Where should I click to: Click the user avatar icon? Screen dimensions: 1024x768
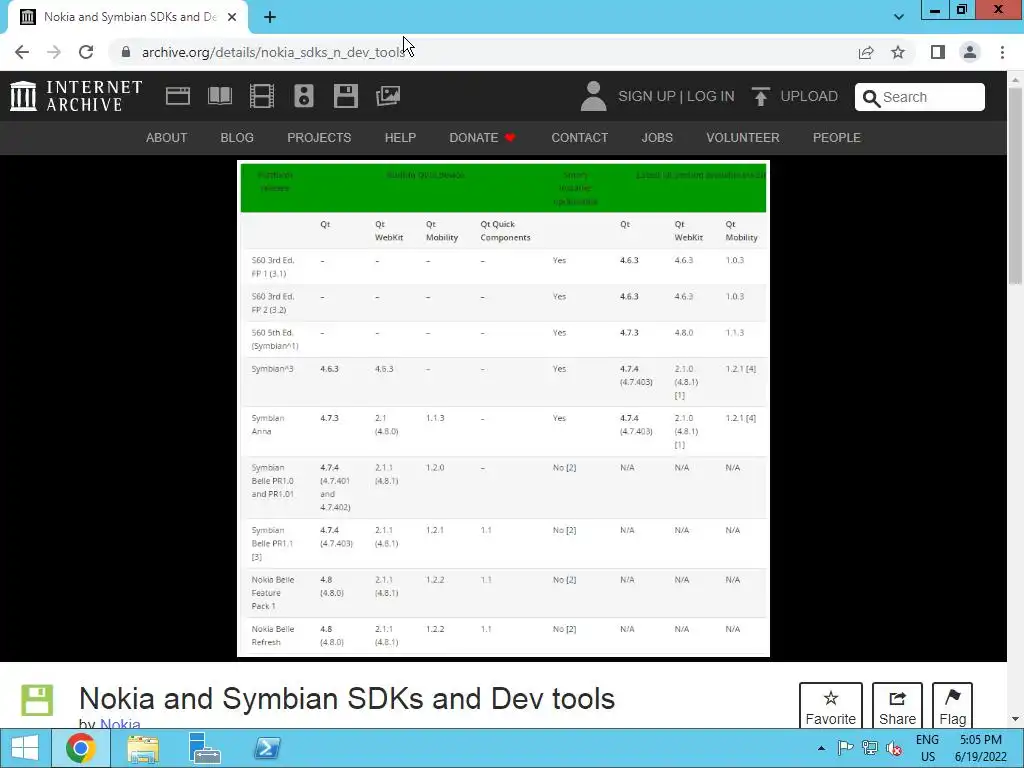(594, 96)
